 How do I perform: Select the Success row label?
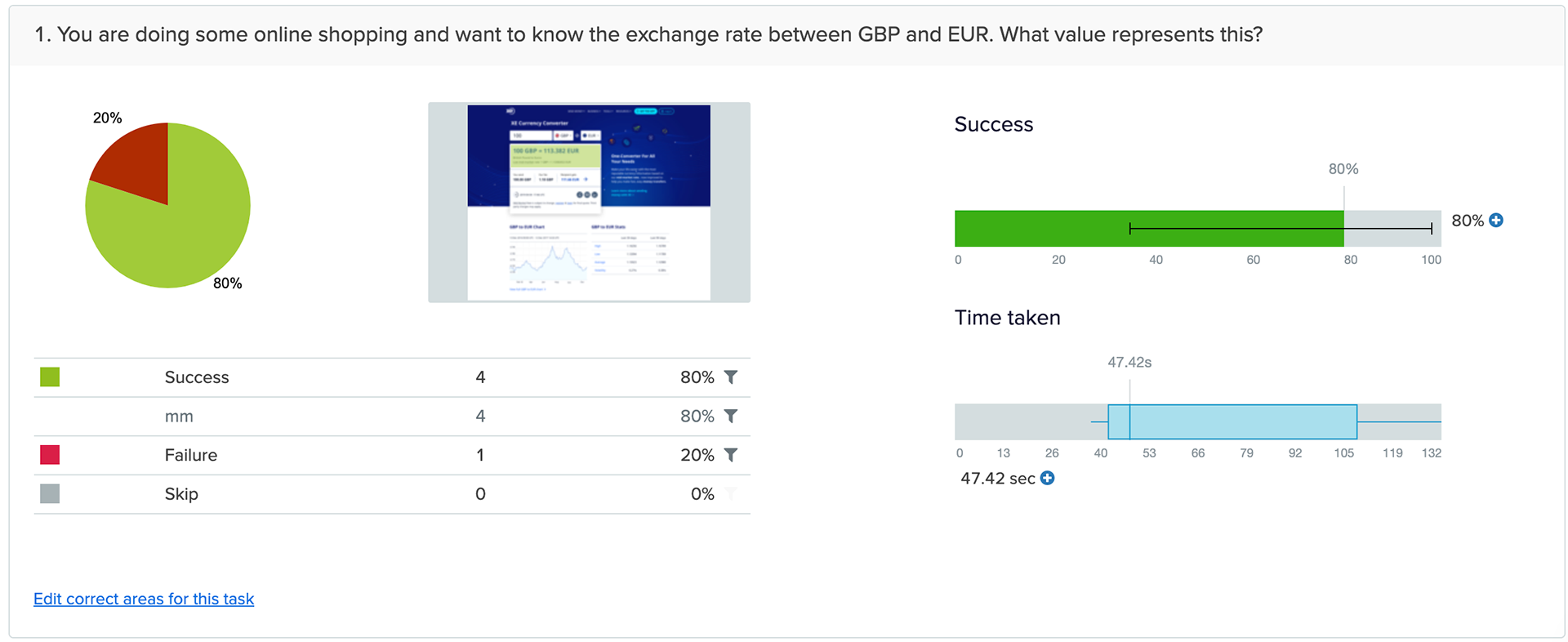197,377
